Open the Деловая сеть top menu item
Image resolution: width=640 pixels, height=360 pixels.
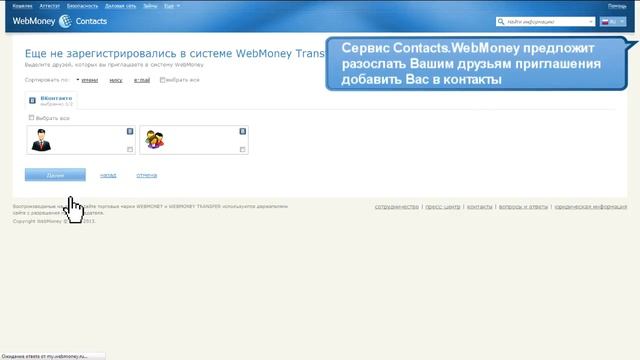point(120,6)
